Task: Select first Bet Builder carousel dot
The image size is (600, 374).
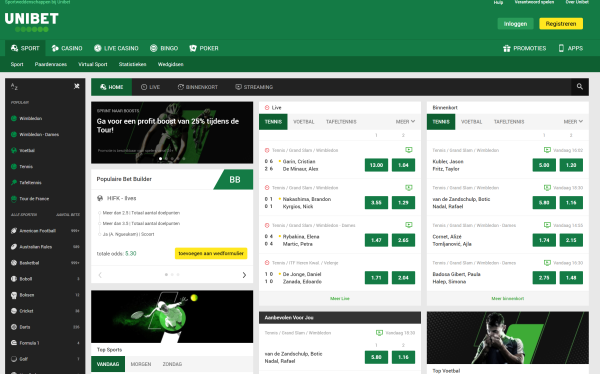Action: coord(166,274)
